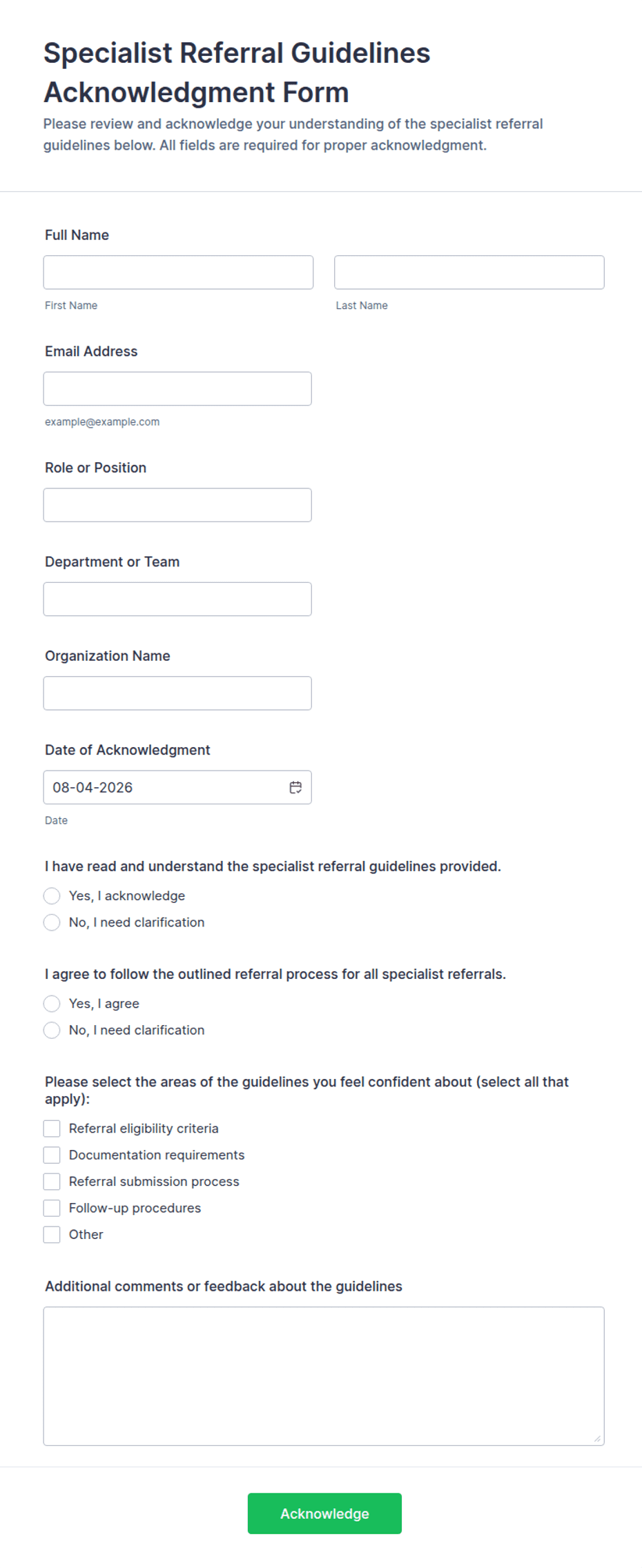Click the First Name input field
642x1568 pixels.
pyautogui.click(x=178, y=272)
